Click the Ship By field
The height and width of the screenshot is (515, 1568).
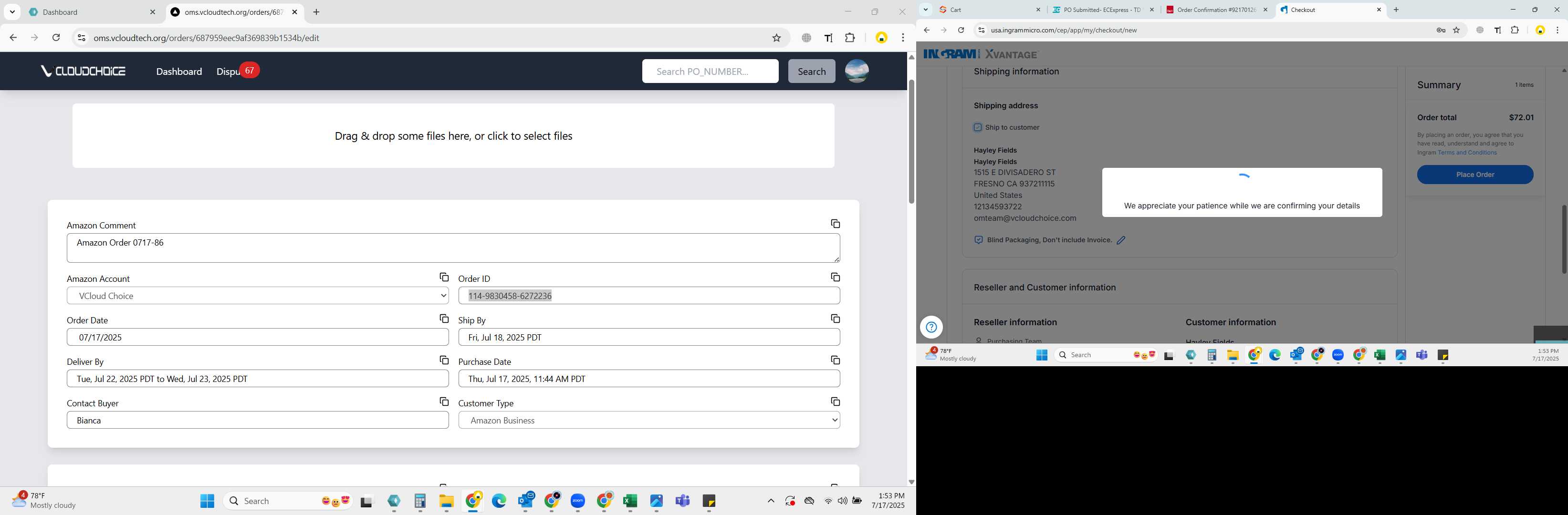click(x=649, y=337)
